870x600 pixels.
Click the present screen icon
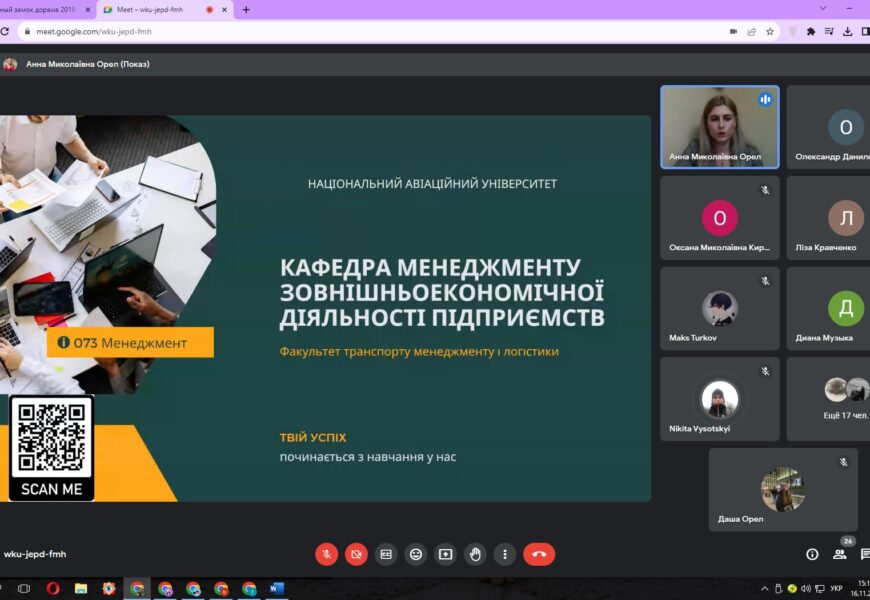(x=446, y=554)
